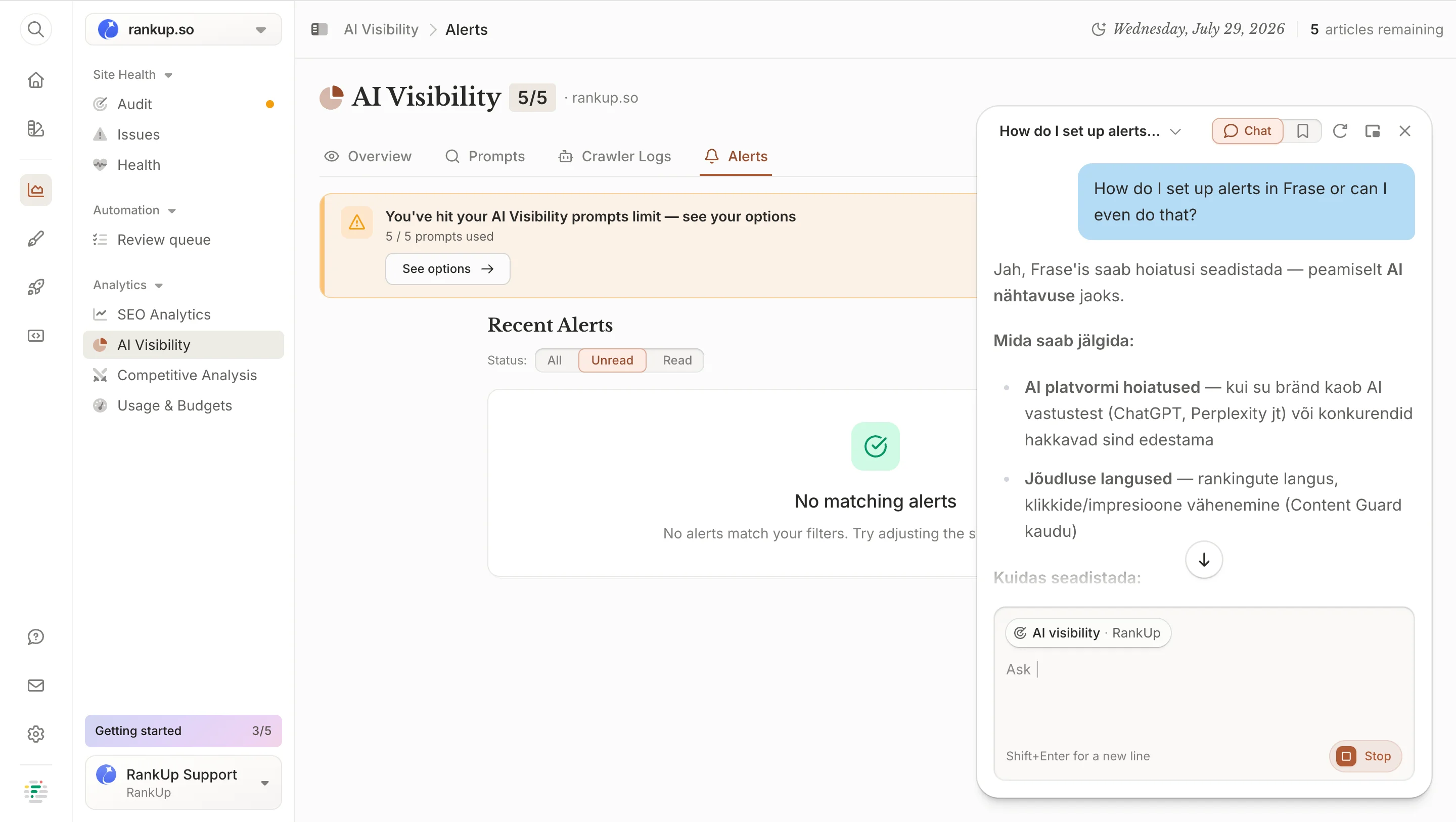Click the 5 articles remaining indicator
This screenshot has width=1456, height=822.
(1376, 29)
